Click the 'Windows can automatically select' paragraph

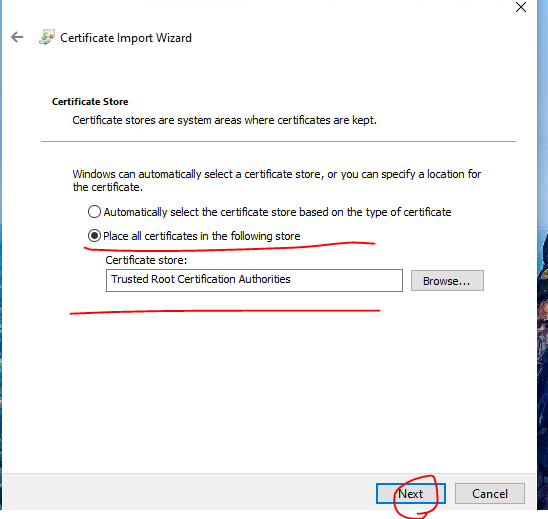click(x=276, y=180)
